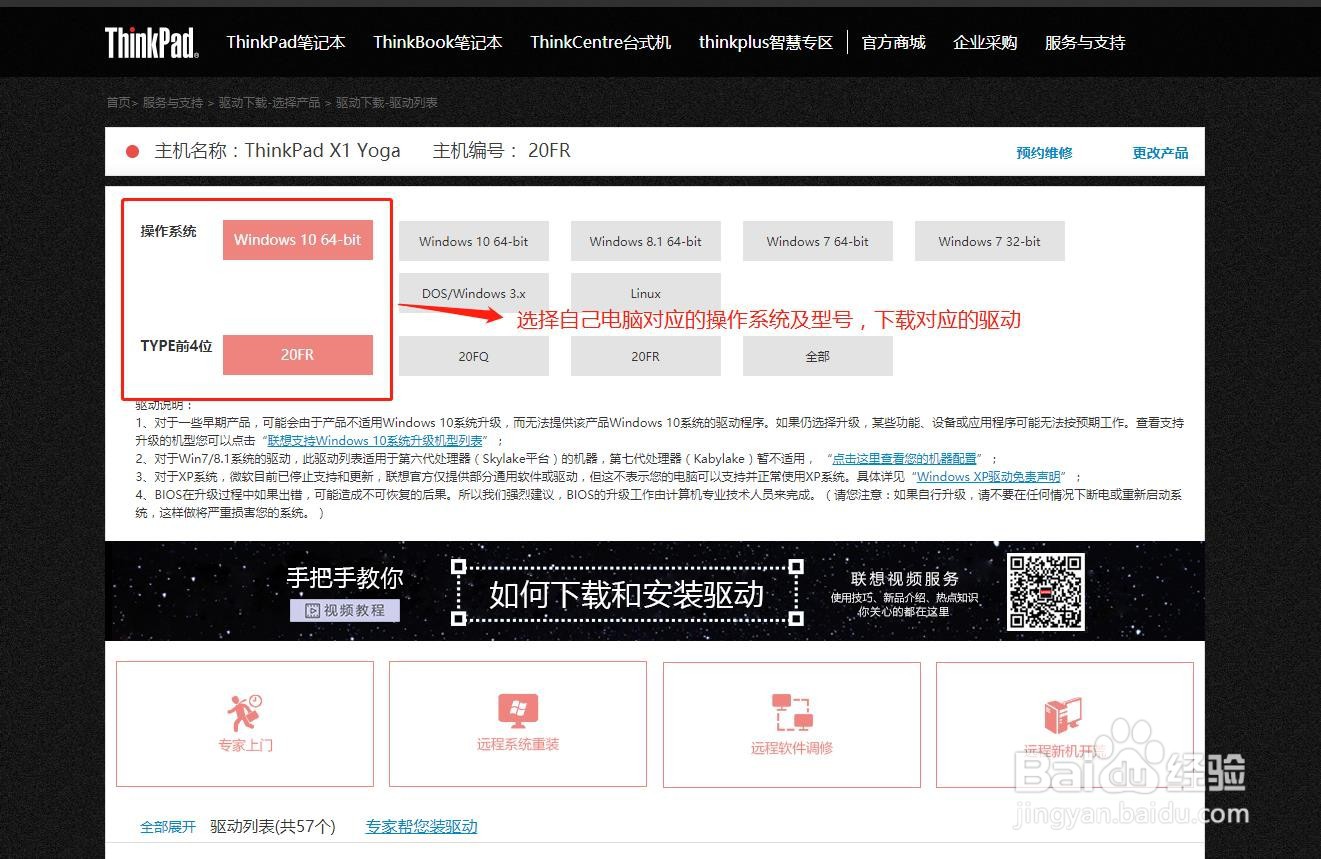Image resolution: width=1321 pixels, height=859 pixels.
Task: Click 服务与支持 breadcrumb link
Action: click(x=173, y=102)
